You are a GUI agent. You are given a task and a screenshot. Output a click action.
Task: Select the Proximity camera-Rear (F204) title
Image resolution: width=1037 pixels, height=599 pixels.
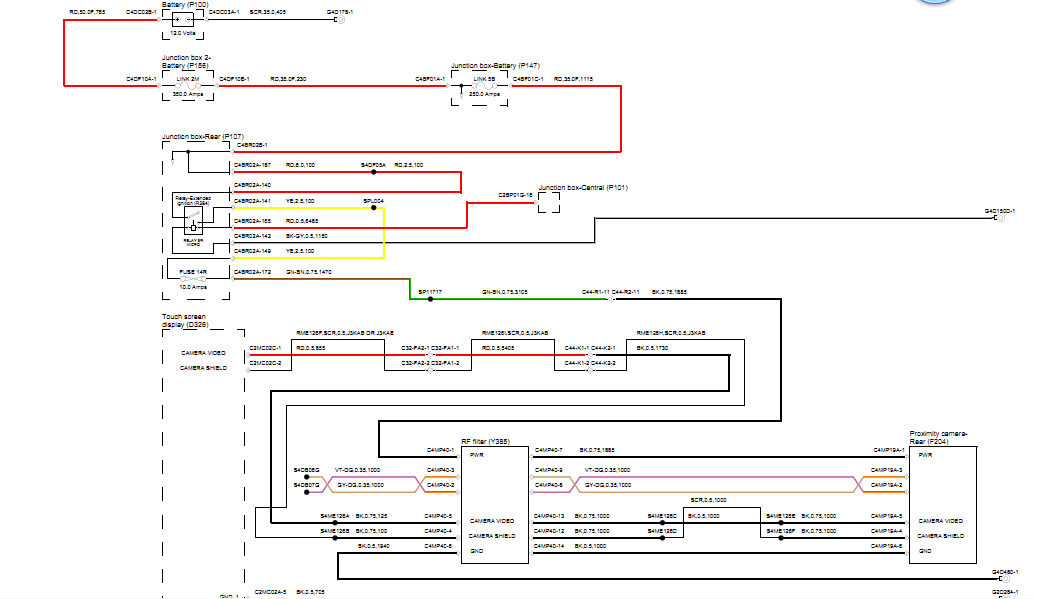tap(938, 437)
